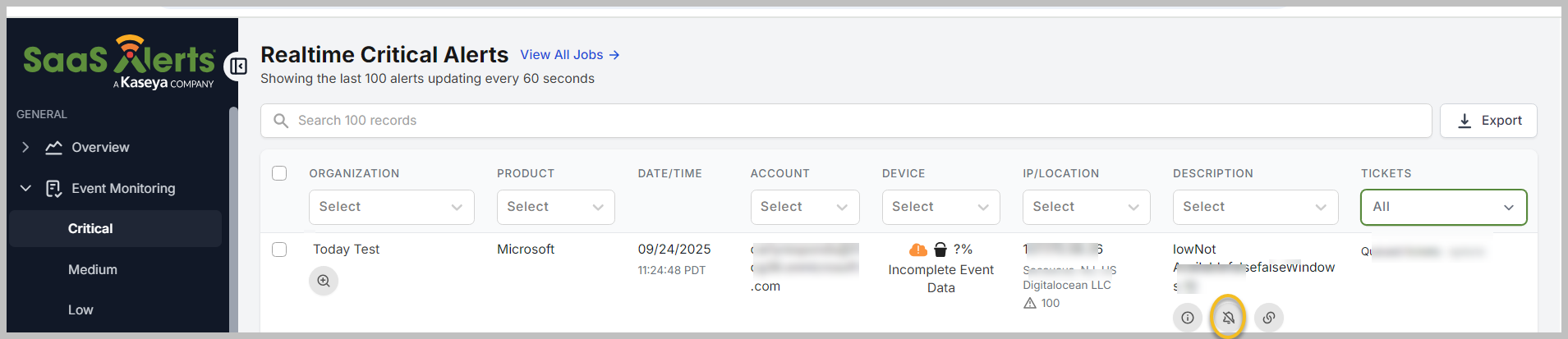This screenshot has height=339, width=1568.
Task: Click the info icon in the Description column
Action: (1188, 318)
